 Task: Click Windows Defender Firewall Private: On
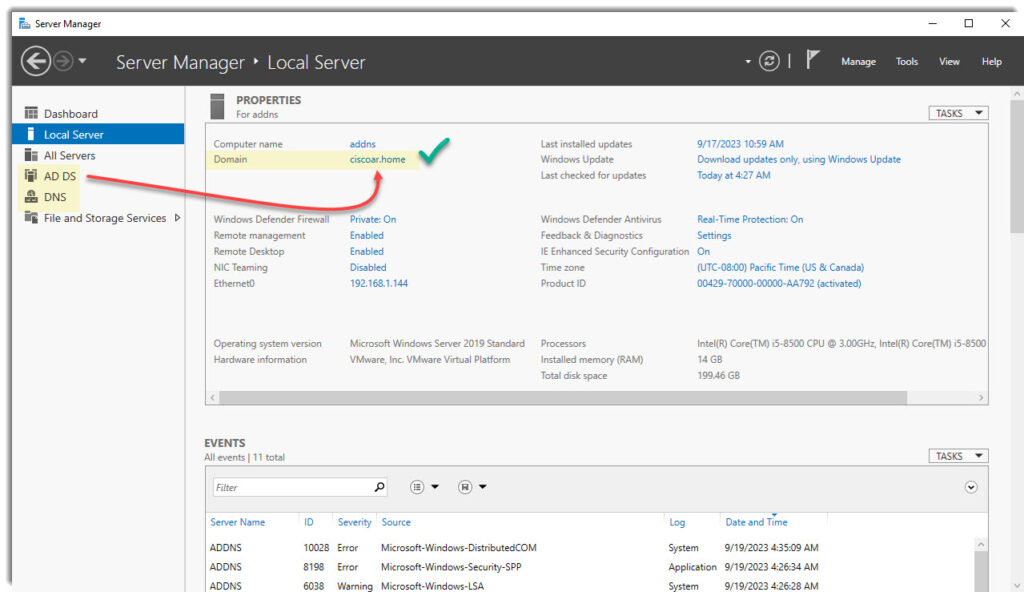[373, 220]
